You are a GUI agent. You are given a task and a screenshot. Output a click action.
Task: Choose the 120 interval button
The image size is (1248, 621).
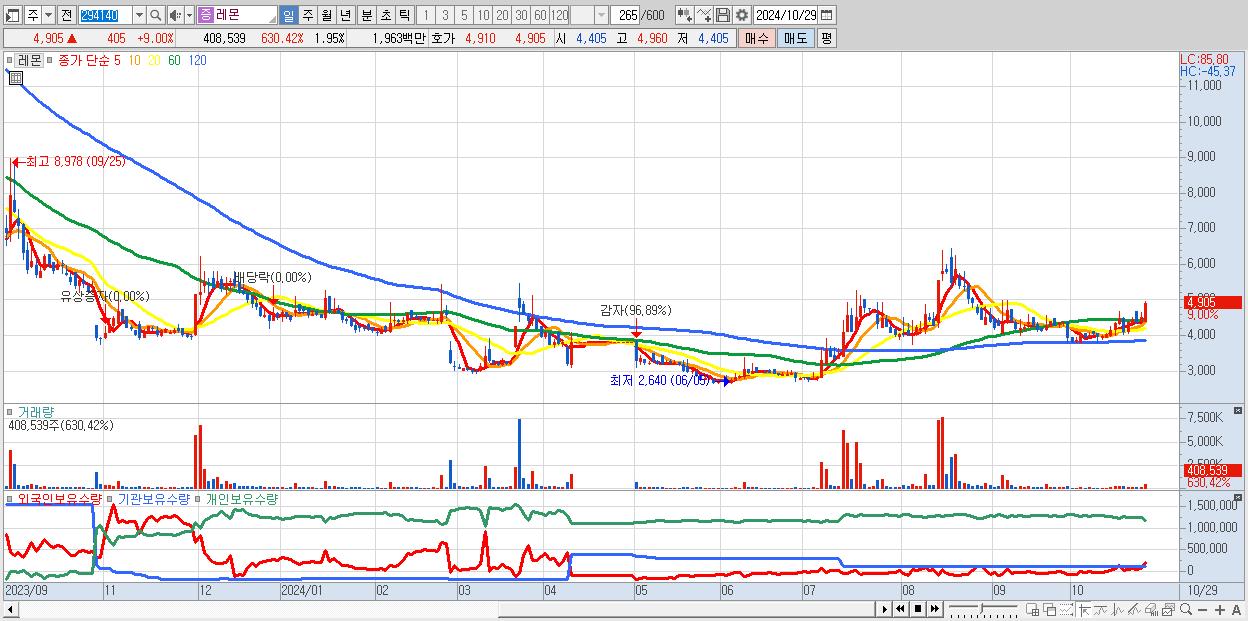tap(559, 15)
